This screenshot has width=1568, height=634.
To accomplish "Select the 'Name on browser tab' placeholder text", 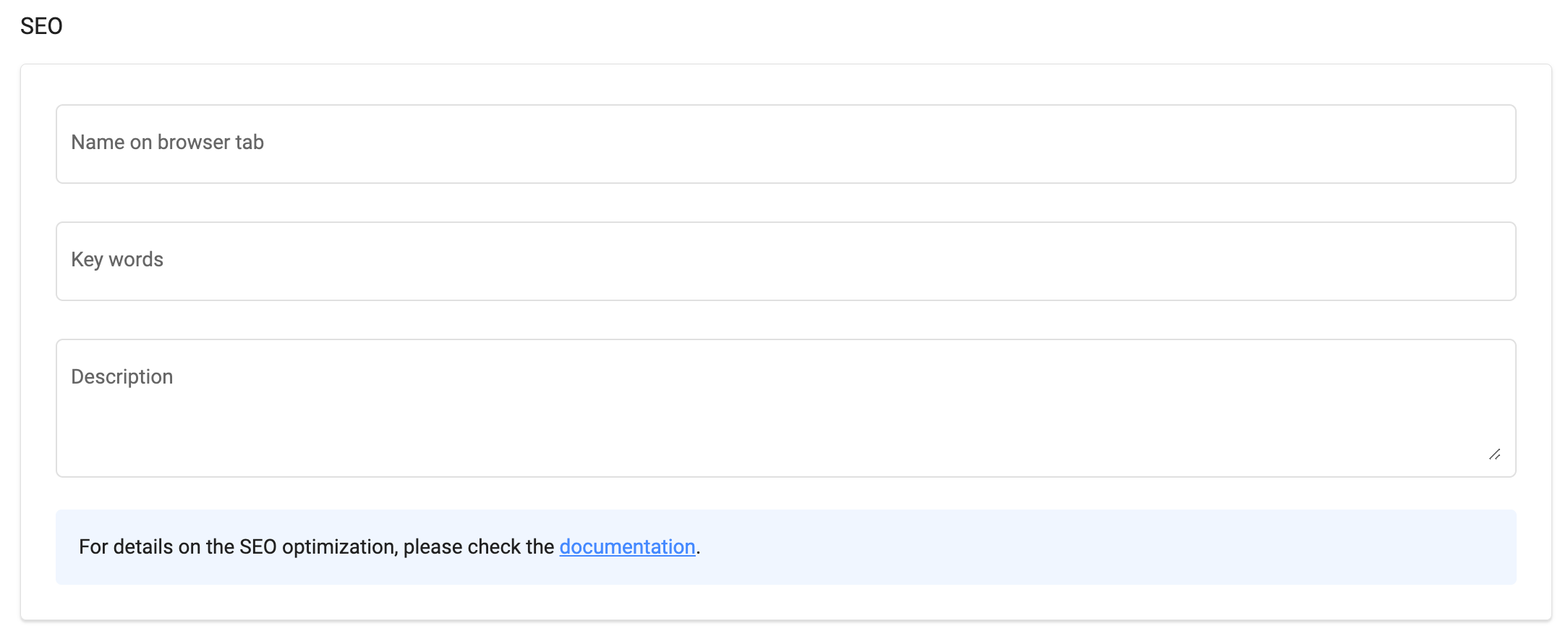I will click(167, 143).
